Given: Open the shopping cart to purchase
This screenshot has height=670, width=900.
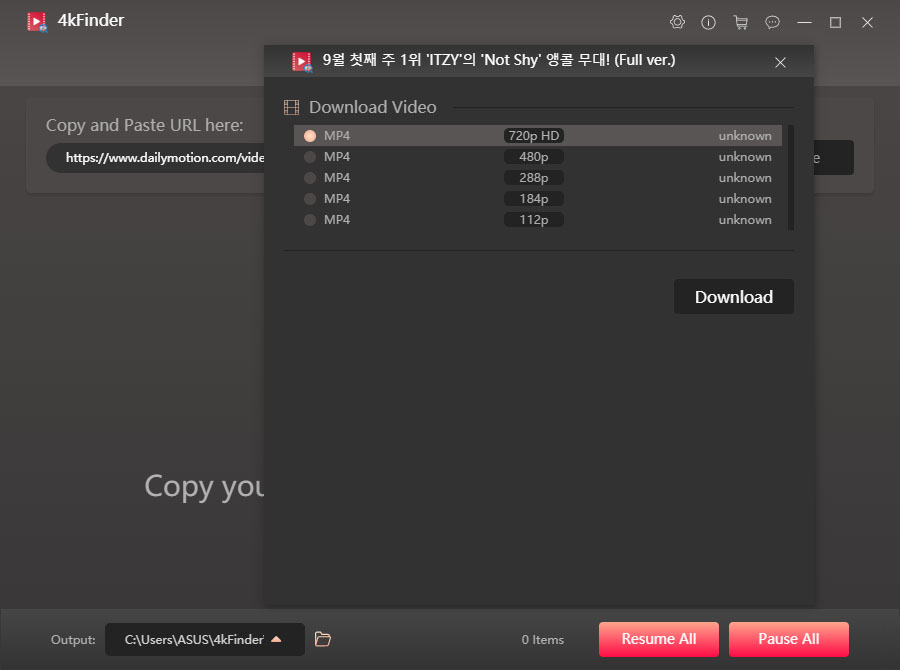Looking at the screenshot, I should (x=741, y=22).
